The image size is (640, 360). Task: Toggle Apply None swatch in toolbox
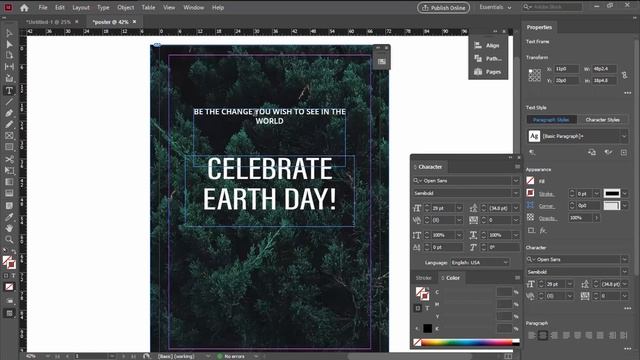click(9, 287)
